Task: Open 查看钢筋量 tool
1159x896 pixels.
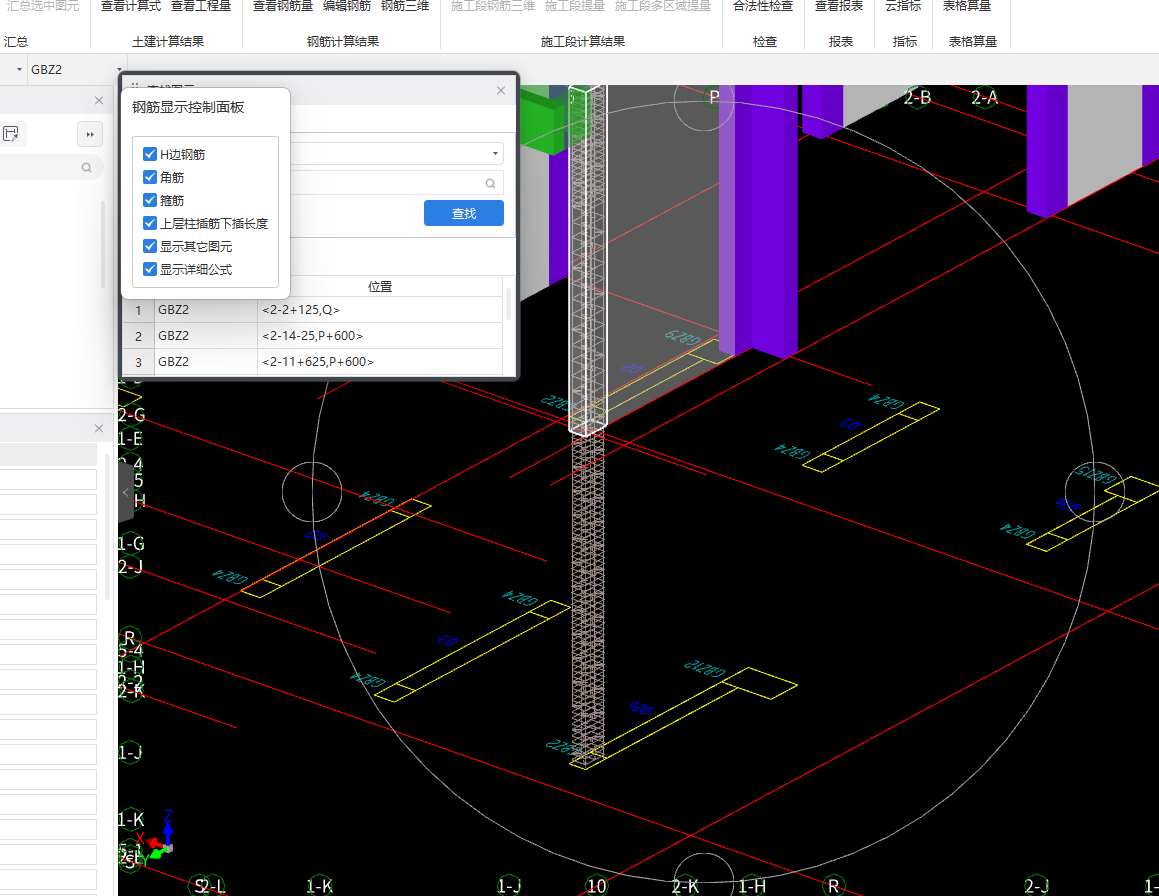Action: tap(283, 6)
